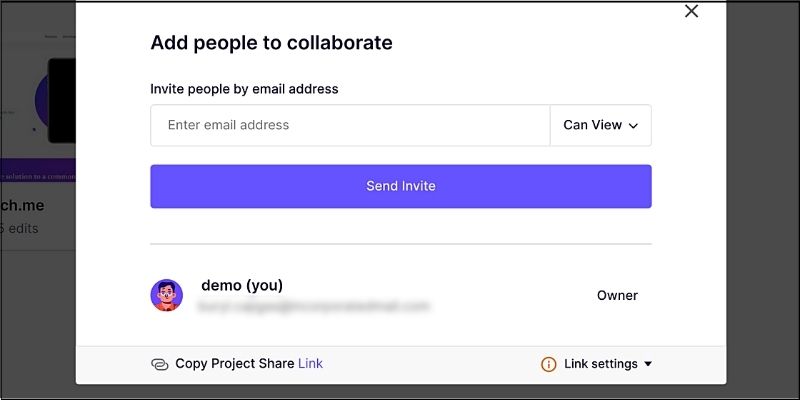Close the collaborate dialog with the X
This screenshot has width=800, height=400.
(x=691, y=11)
